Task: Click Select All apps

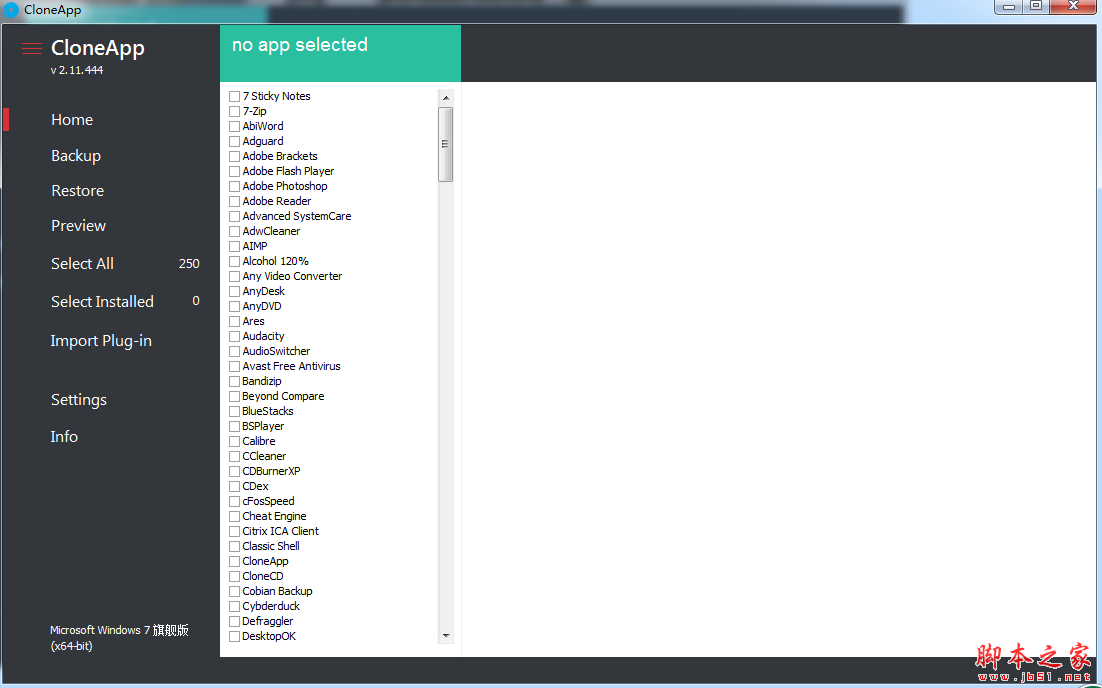Action: [82, 264]
